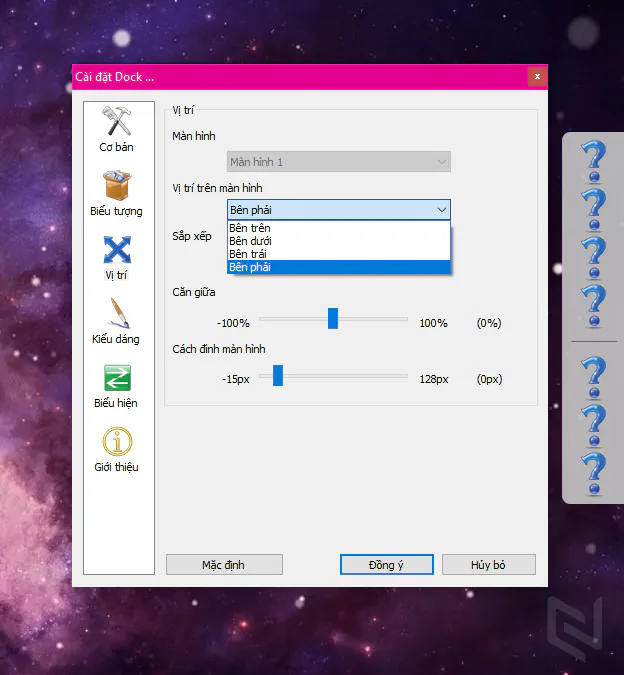Click the first question-mark dock icon
Screen dimensions: 624x675
(594, 161)
